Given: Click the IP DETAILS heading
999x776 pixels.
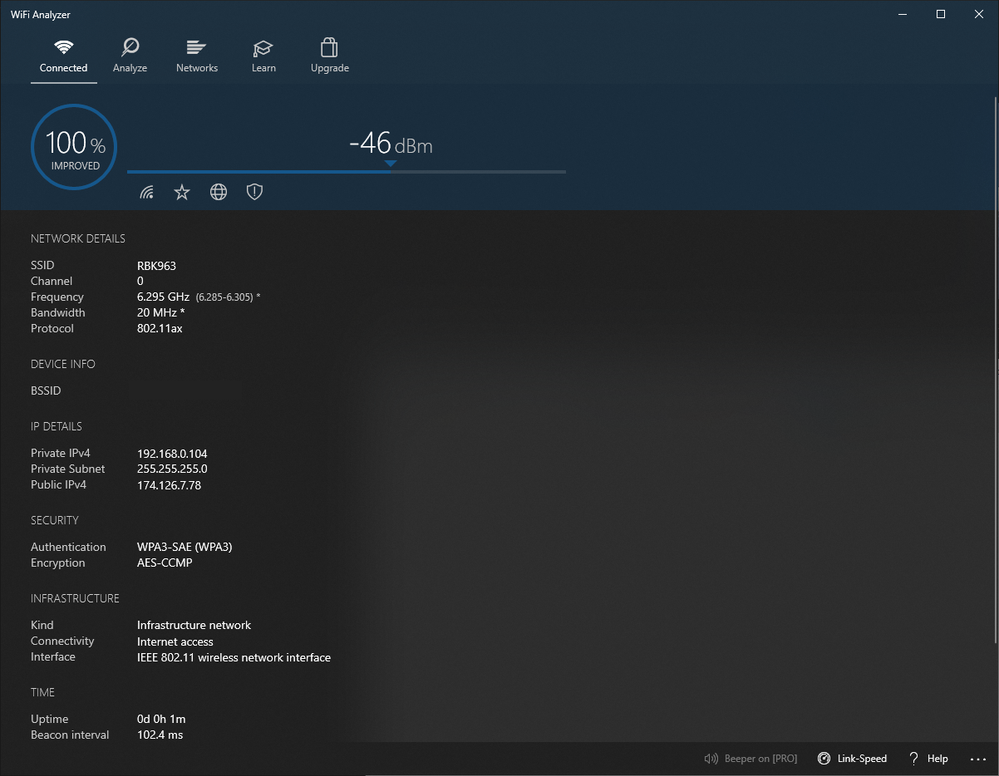Looking at the screenshot, I should pos(56,427).
